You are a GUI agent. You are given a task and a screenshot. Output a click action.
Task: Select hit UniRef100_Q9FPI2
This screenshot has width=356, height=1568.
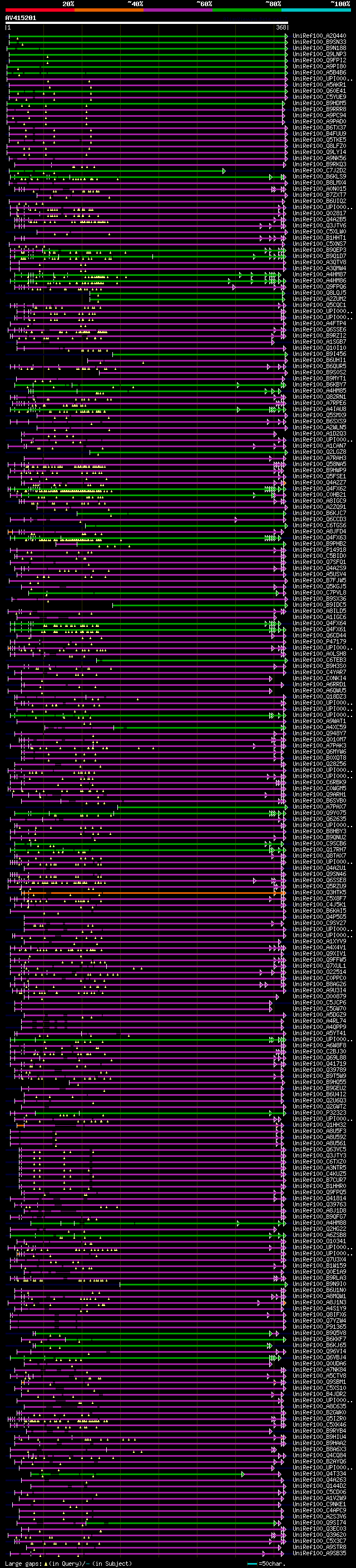click(x=319, y=60)
